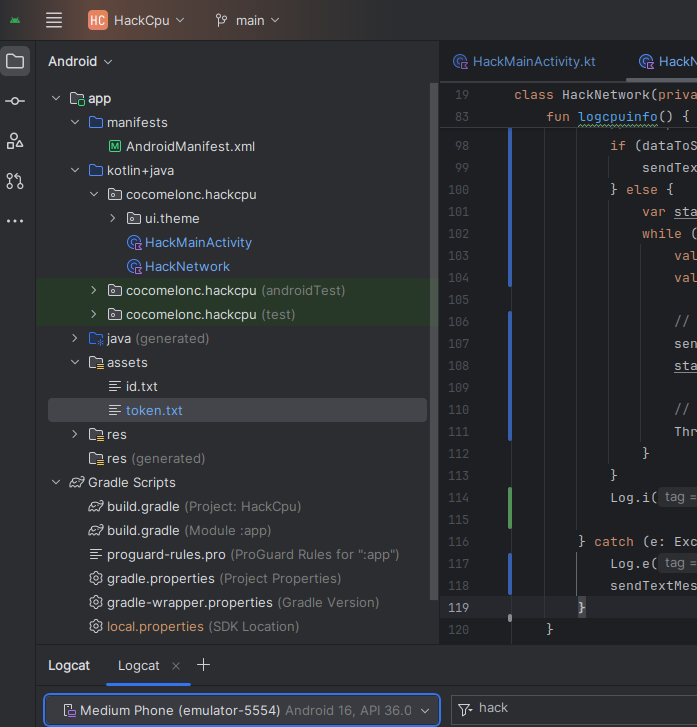Open the Pull Requests sidebar icon
This screenshot has height=727, width=697.
[15, 181]
